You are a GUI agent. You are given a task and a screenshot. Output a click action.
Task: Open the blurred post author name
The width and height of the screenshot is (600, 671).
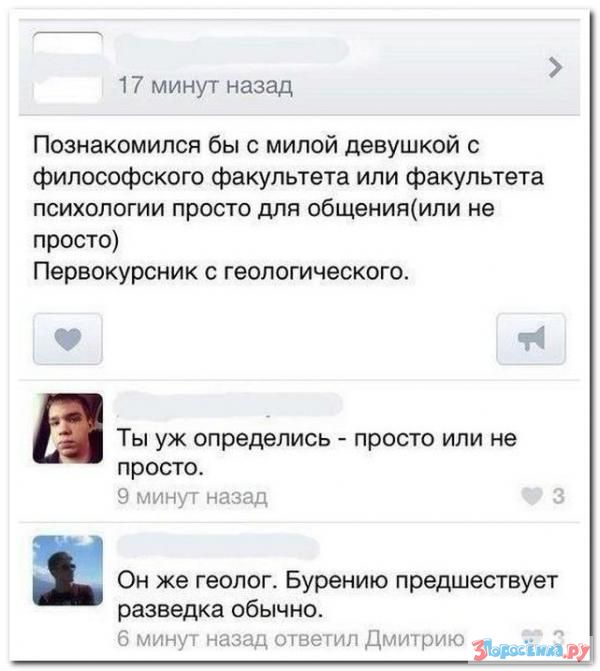(232, 50)
